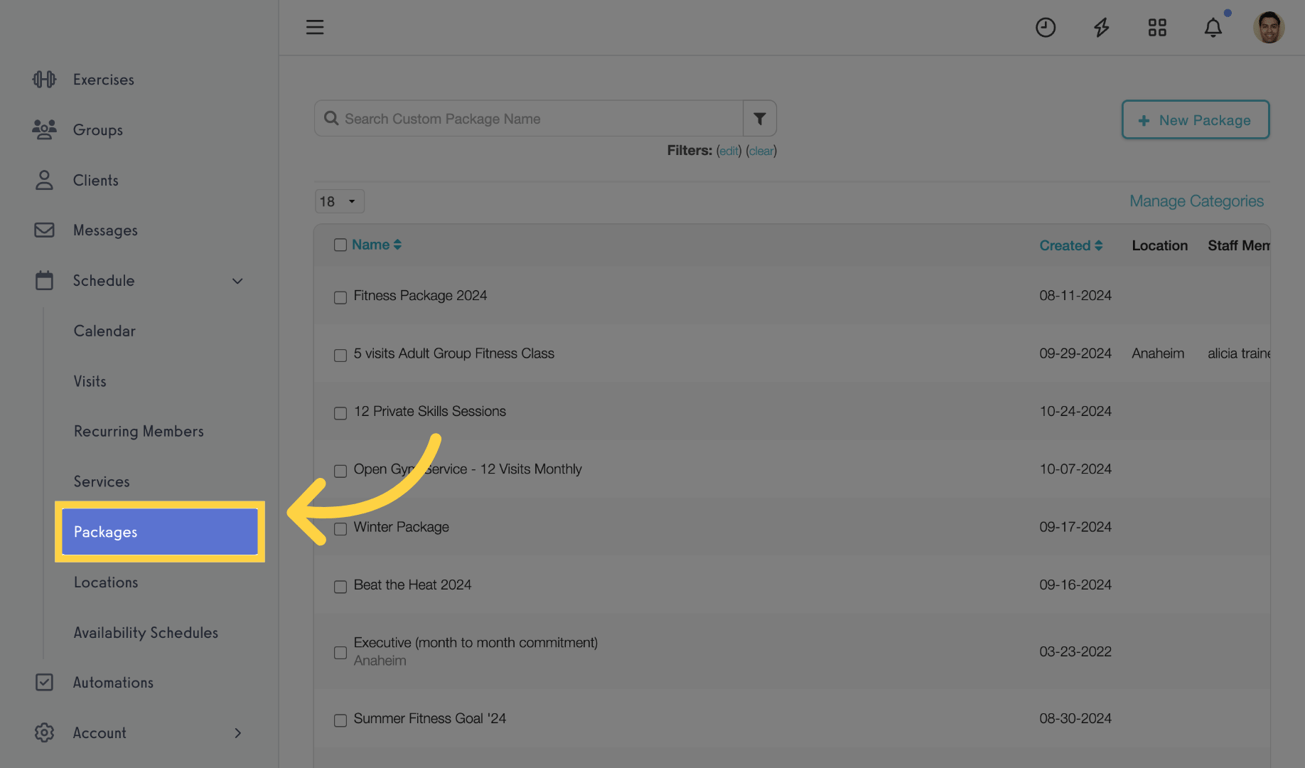The image size is (1305, 768).
Task: Select the Fitness Package 2024 checkbox
Action: point(340,296)
